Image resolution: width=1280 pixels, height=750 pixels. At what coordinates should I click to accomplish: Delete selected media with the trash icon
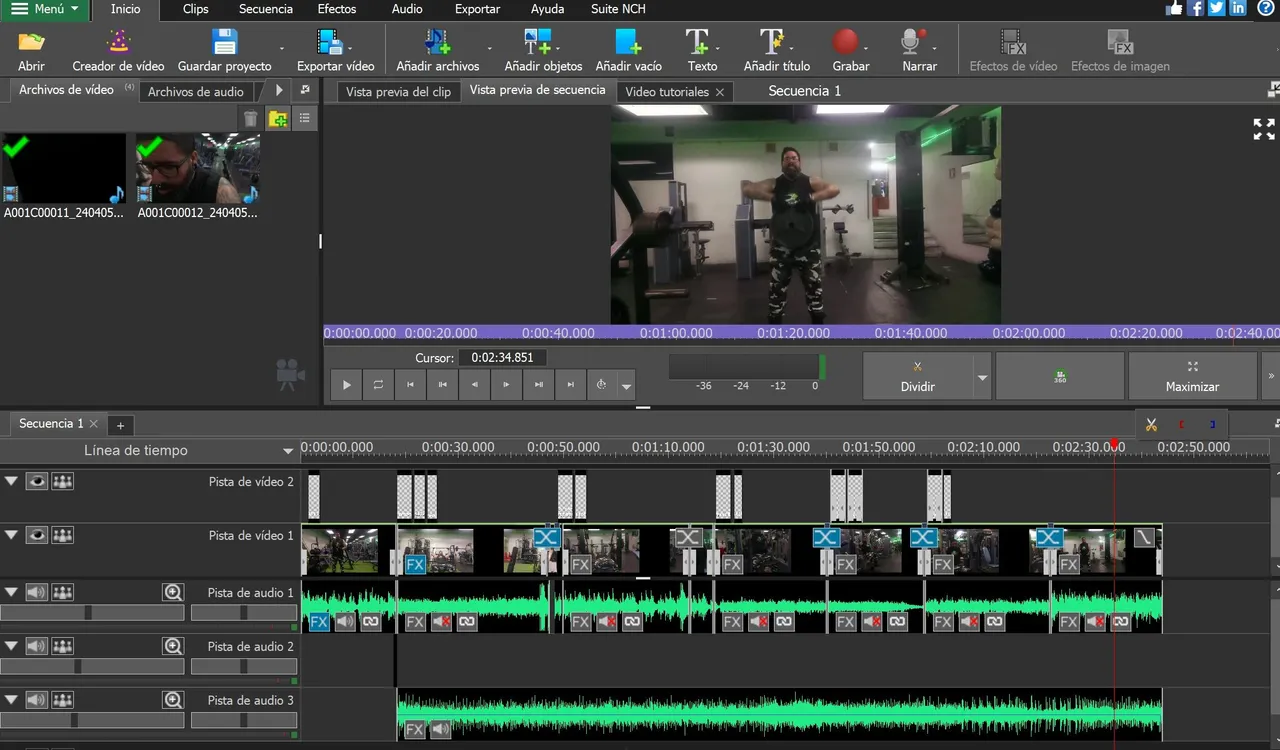251,119
